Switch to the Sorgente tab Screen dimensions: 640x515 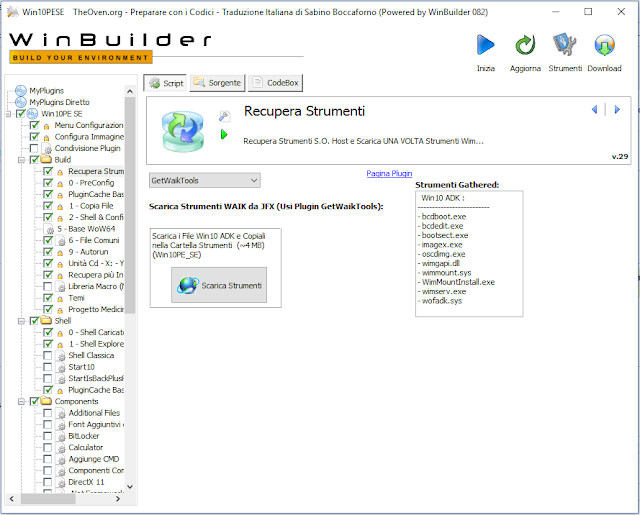pos(217,83)
